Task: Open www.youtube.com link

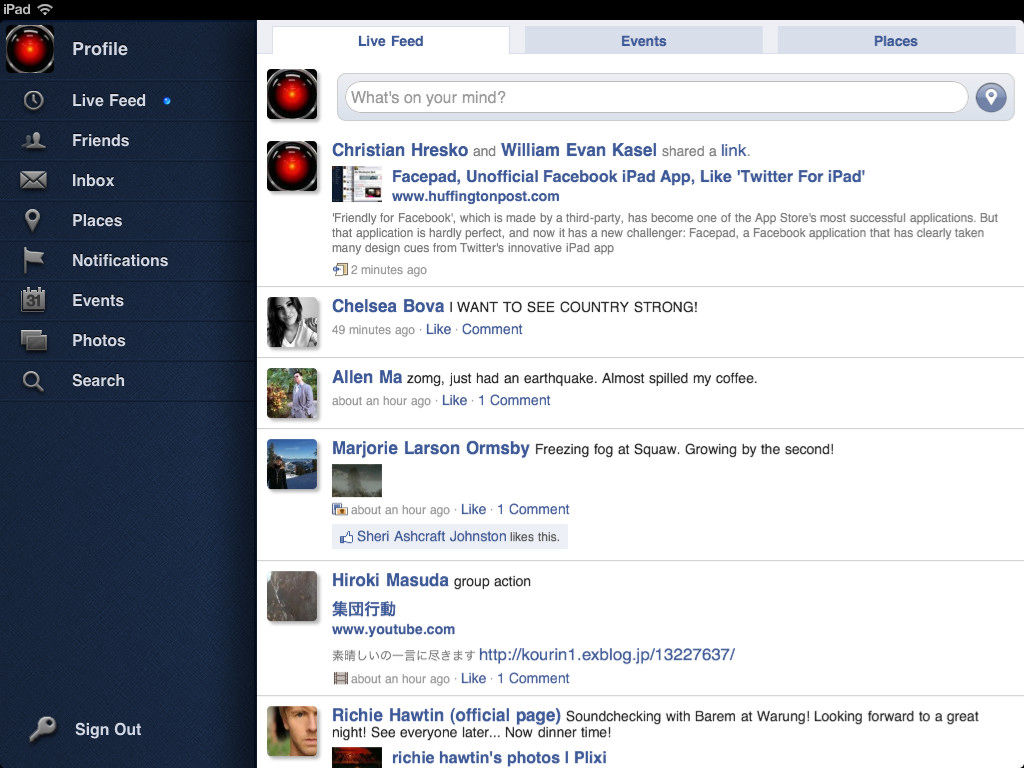Action: pyautogui.click(x=393, y=630)
